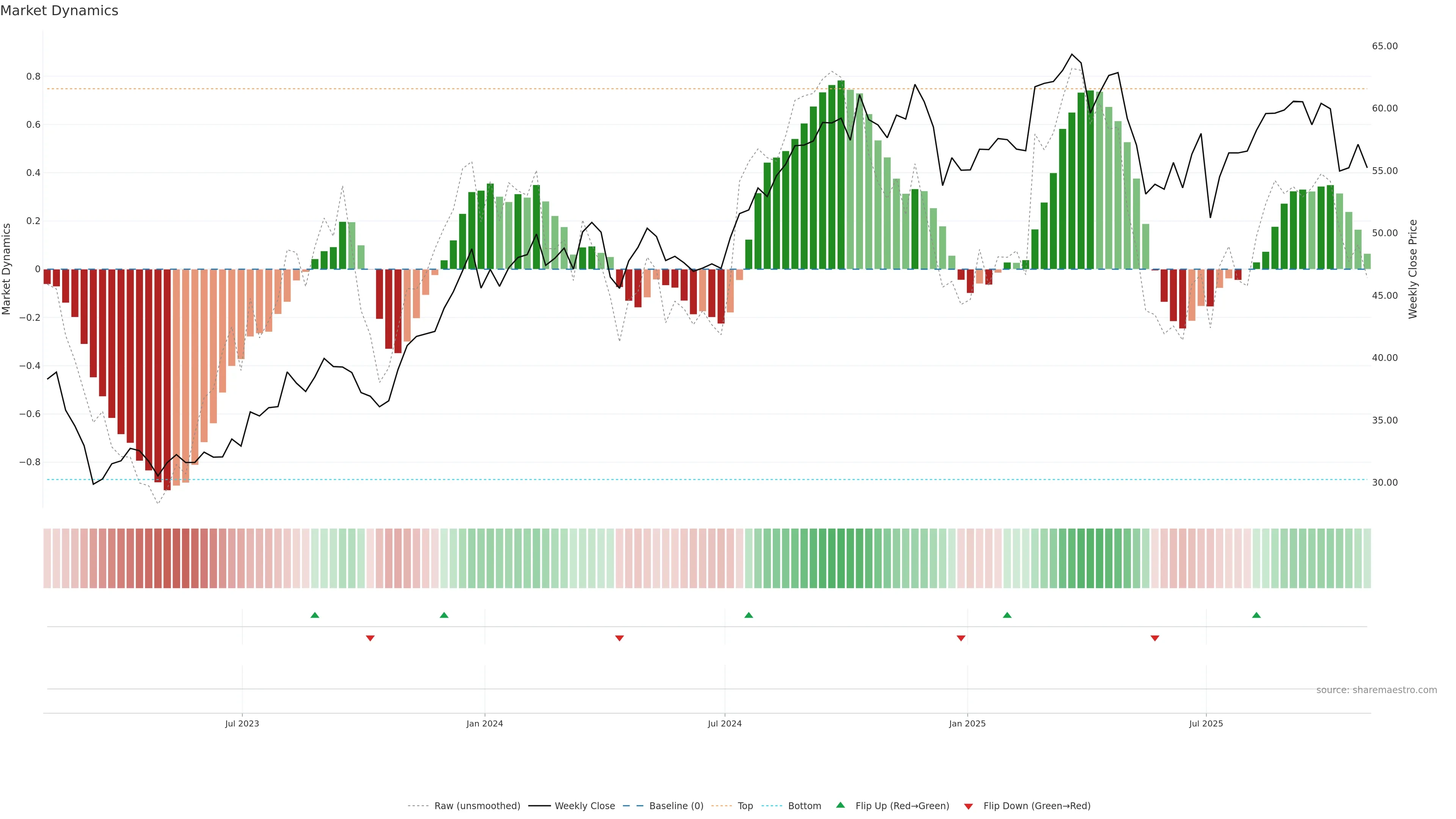Click the Market Dynamics chart title
The height and width of the screenshot is (819, 1456).
point(60,11)
